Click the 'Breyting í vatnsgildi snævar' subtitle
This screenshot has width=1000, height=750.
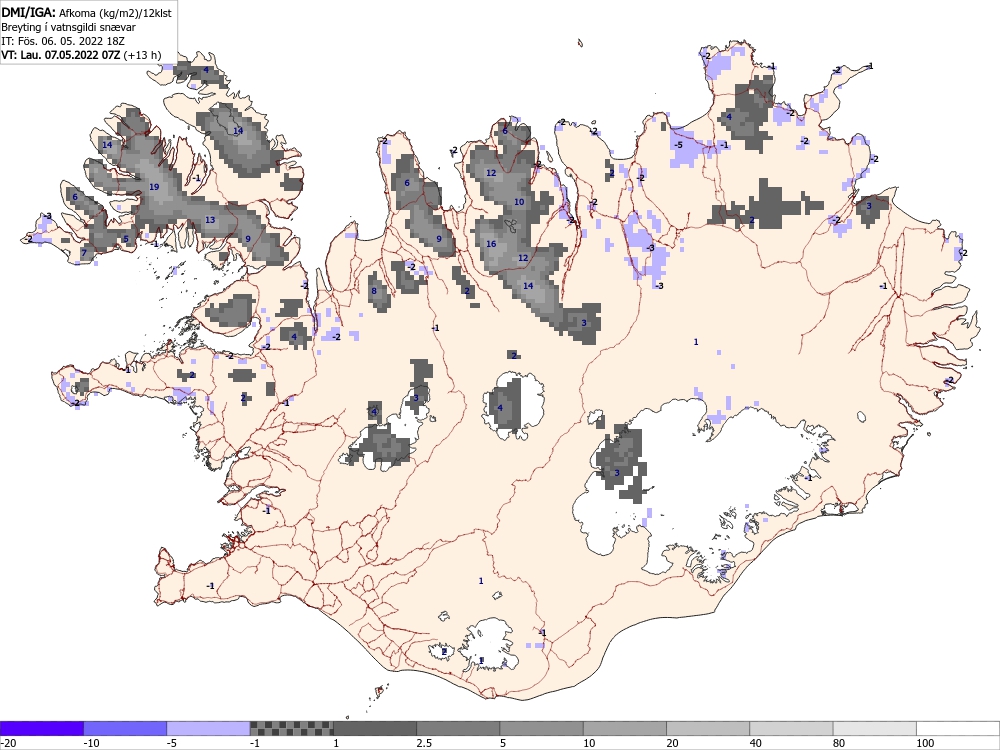point(68,27)
